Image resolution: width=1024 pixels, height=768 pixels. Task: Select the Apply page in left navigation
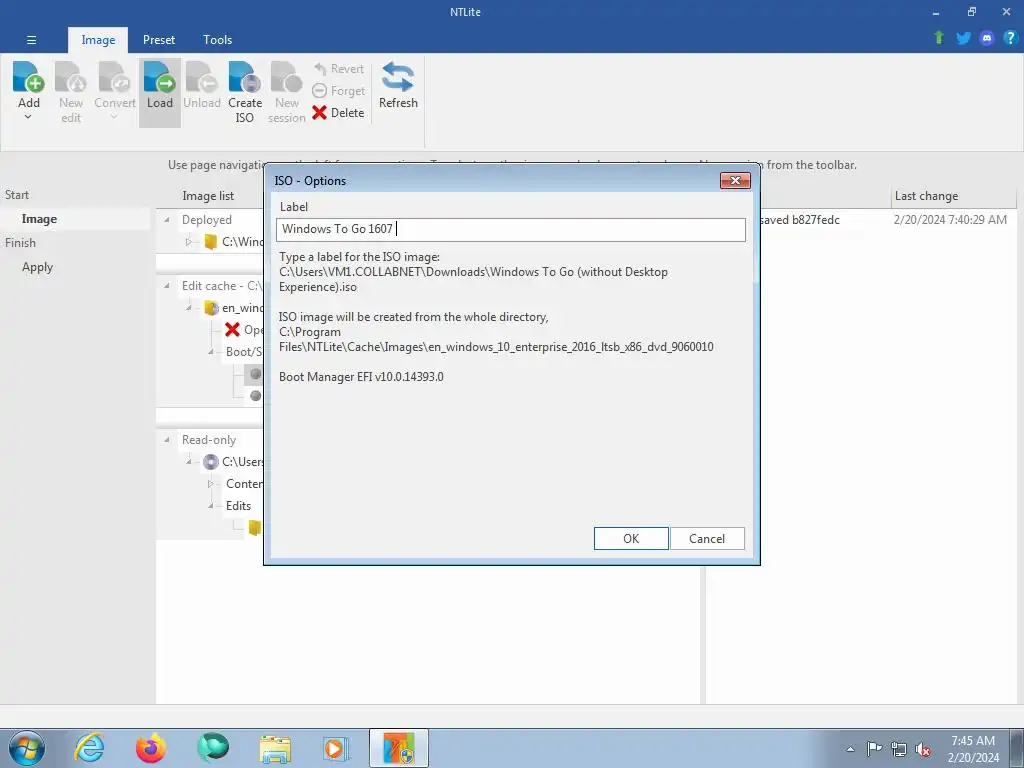(37, 267)
